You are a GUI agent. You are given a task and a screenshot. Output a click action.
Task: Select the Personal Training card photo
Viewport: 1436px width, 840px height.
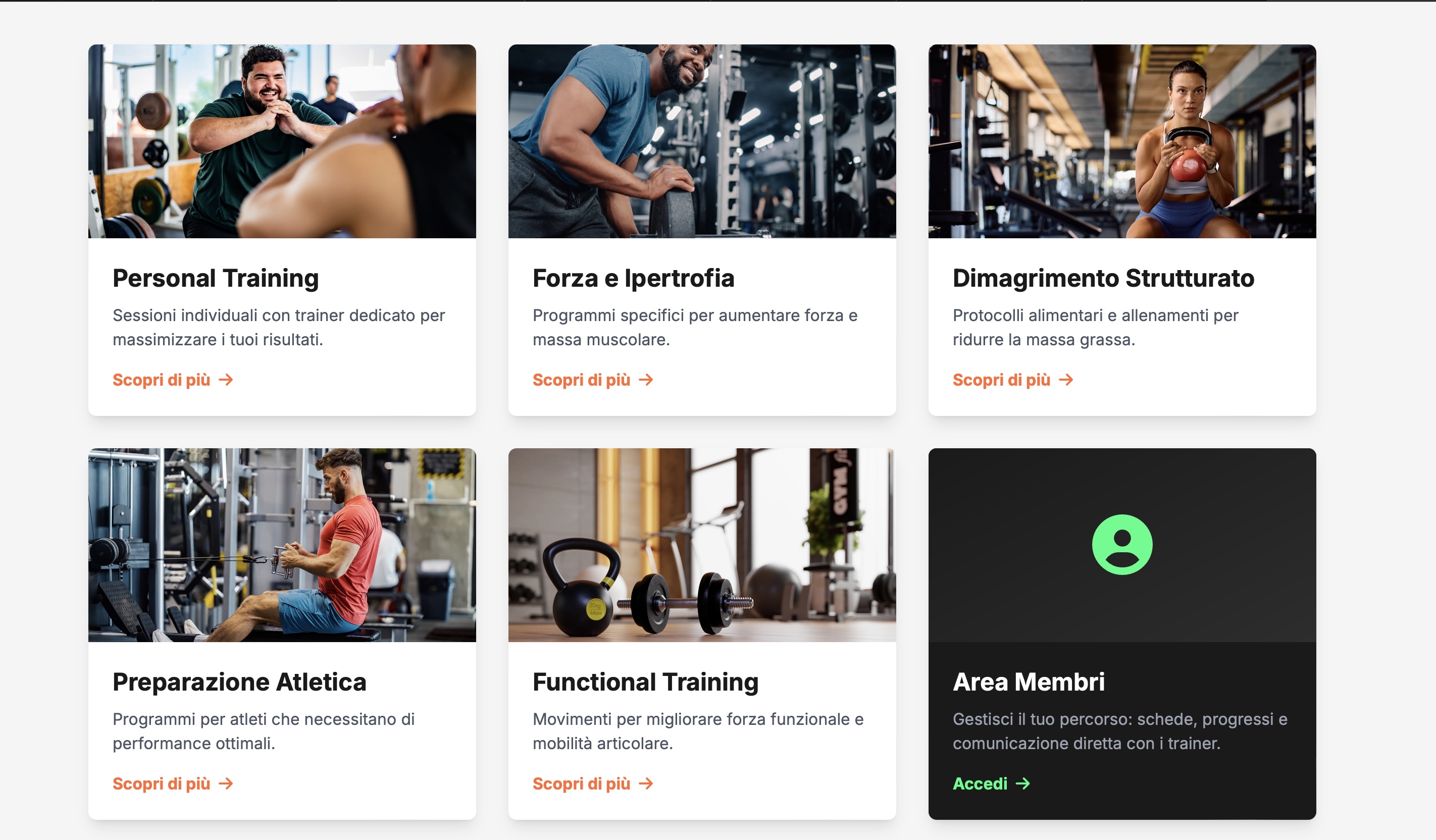coord(282,141)
